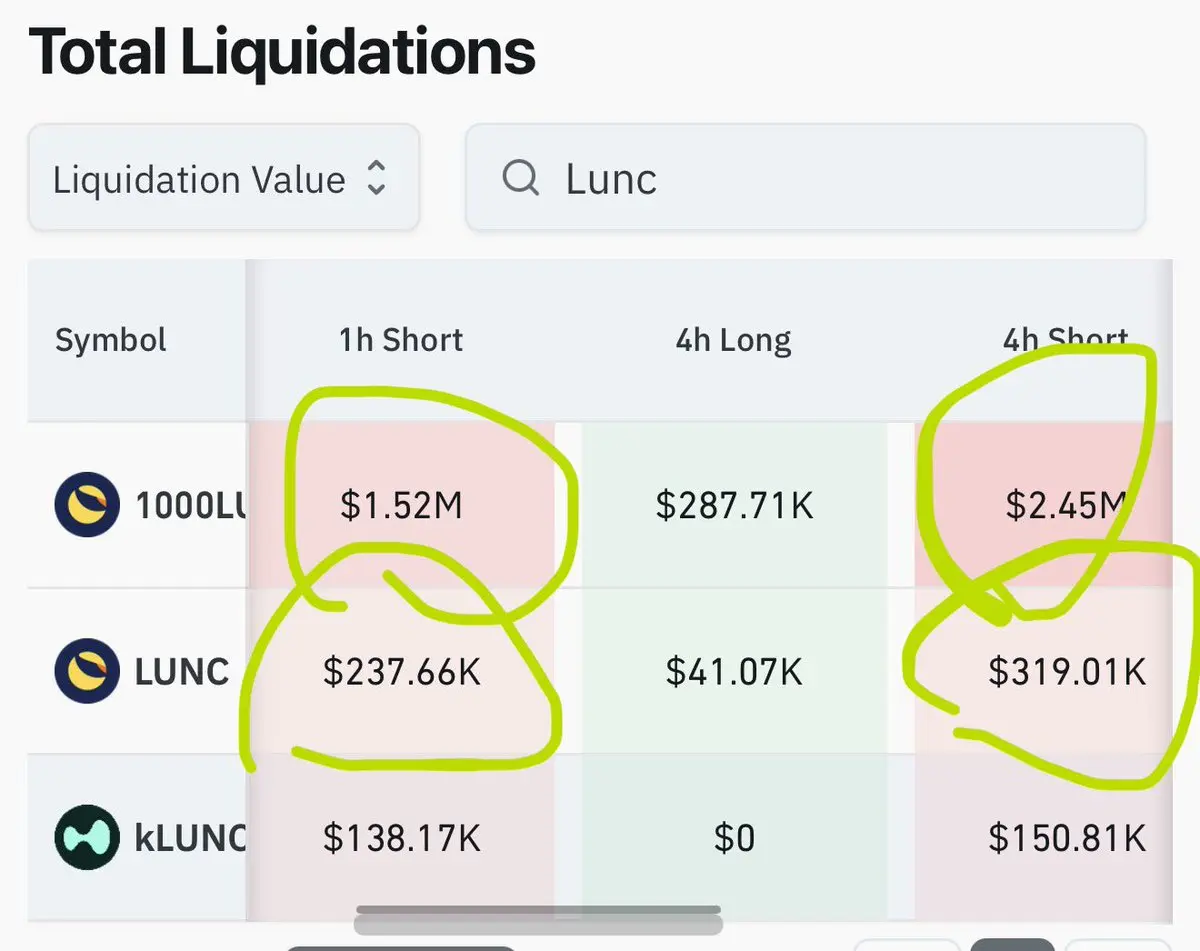Open the kLUNC symbol row
Screen dimensions: 1200x951
tap(190, 837)
